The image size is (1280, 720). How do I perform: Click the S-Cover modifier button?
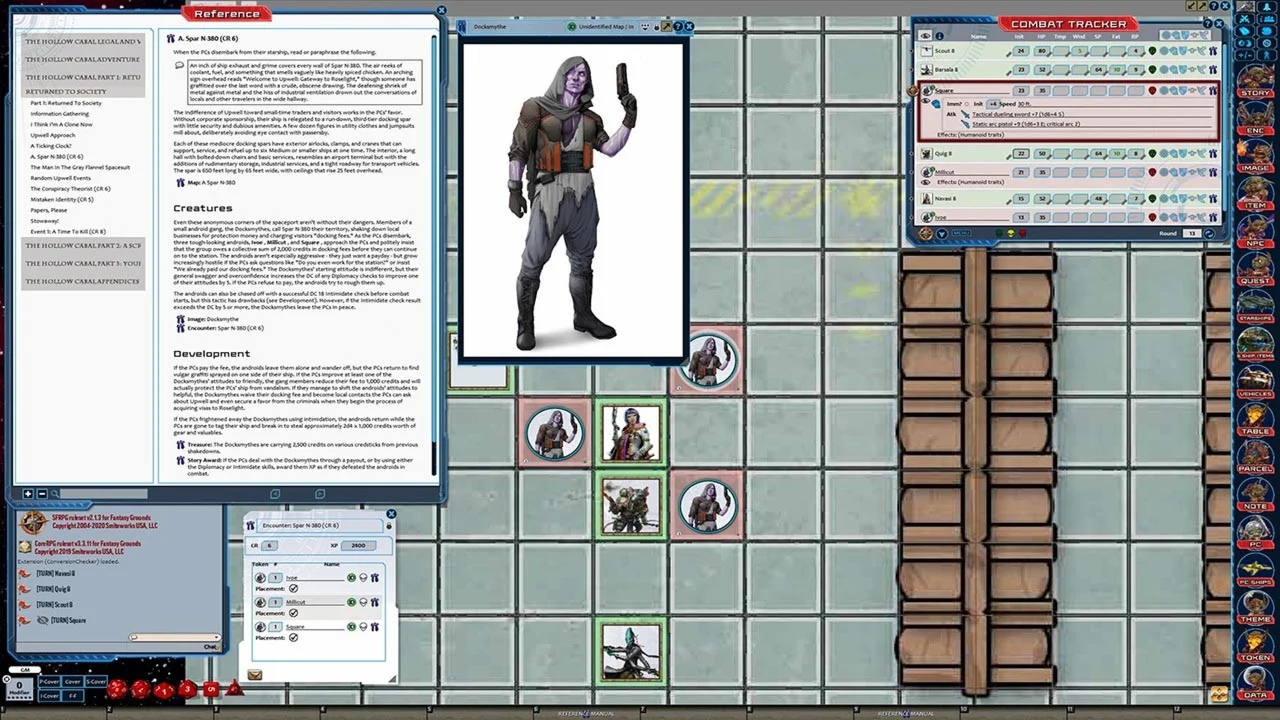pyautogui.click(x=96, y=681)
